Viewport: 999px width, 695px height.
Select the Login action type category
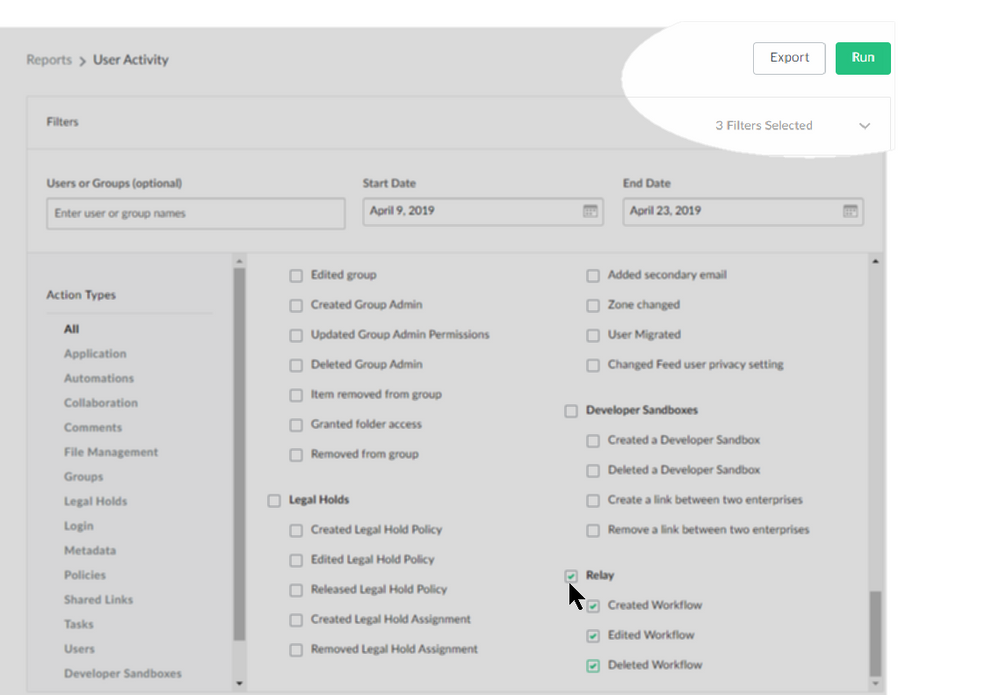click(79, 525)
